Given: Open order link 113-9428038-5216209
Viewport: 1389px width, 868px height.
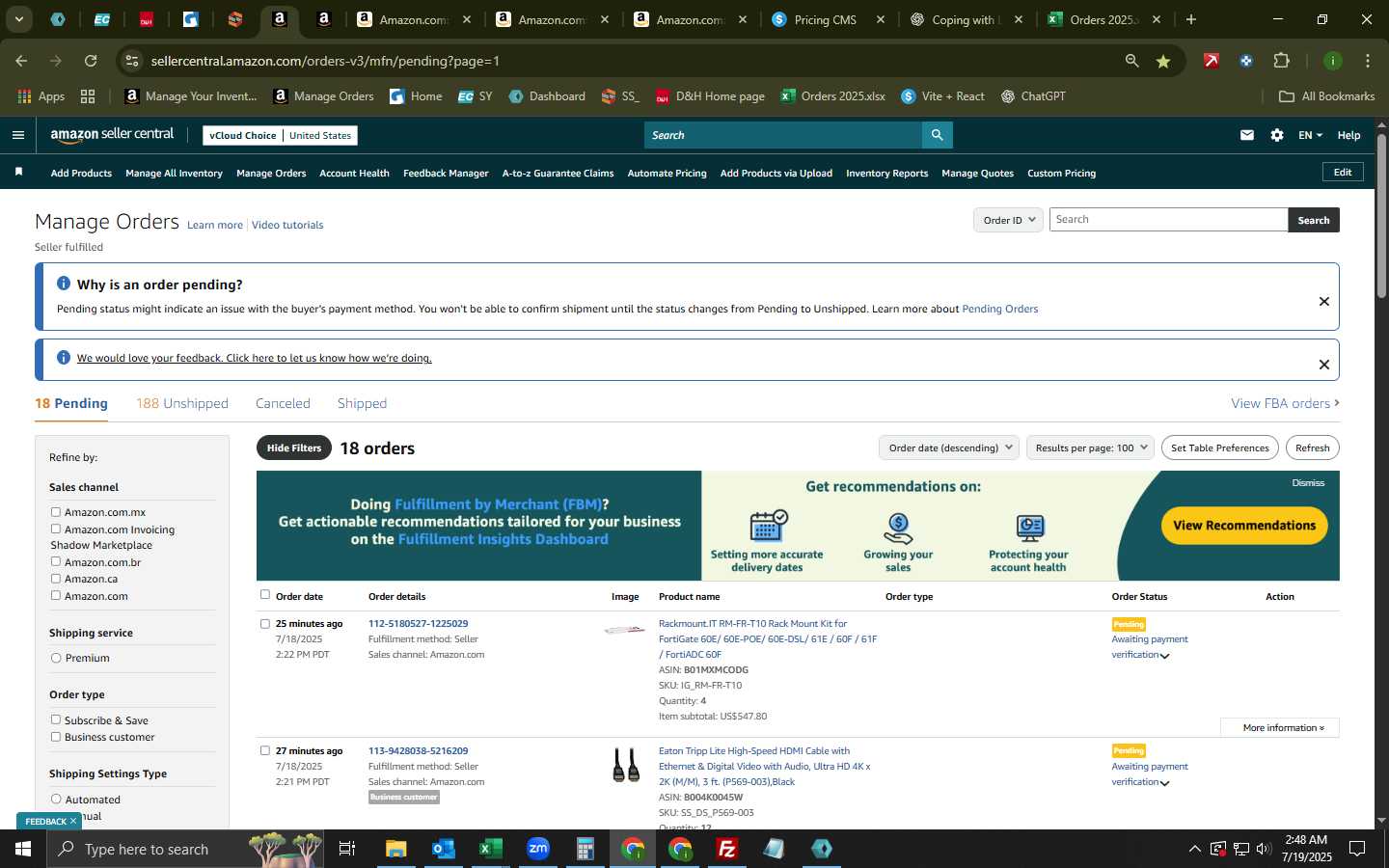Looking at the screenshot, I should (418, 750).
